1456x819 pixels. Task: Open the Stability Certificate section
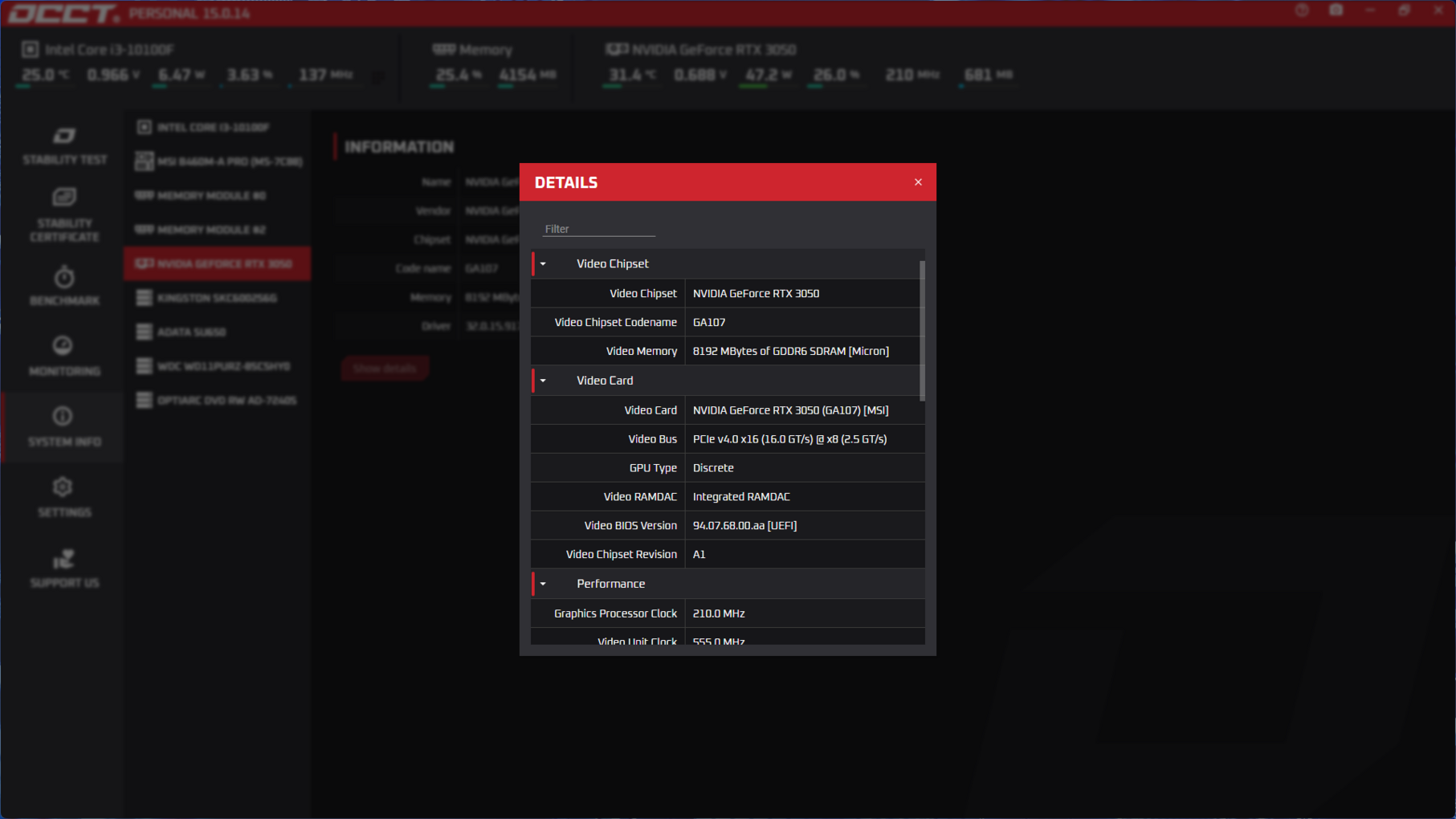[x=64, y=214]
